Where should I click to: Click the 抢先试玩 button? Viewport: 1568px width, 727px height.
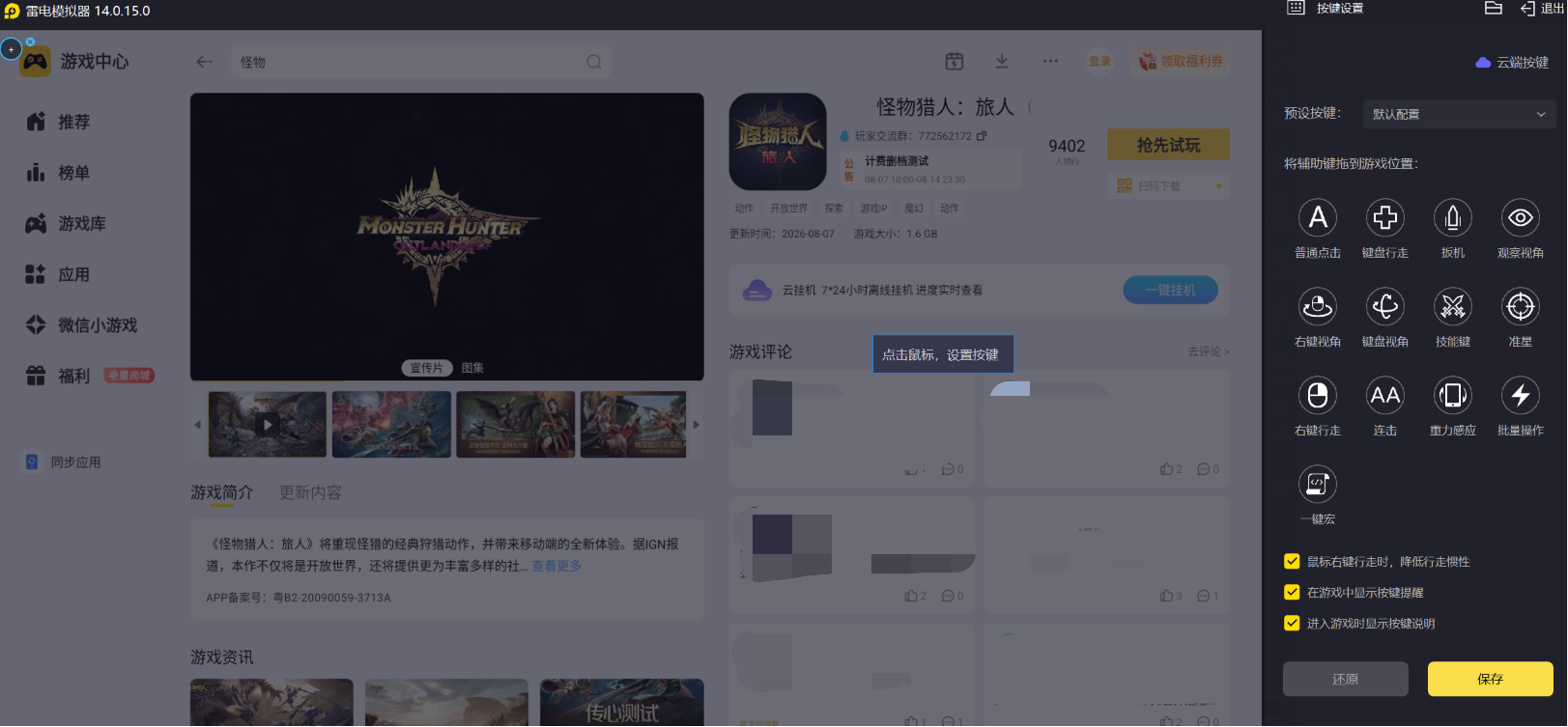(1168, 145)
